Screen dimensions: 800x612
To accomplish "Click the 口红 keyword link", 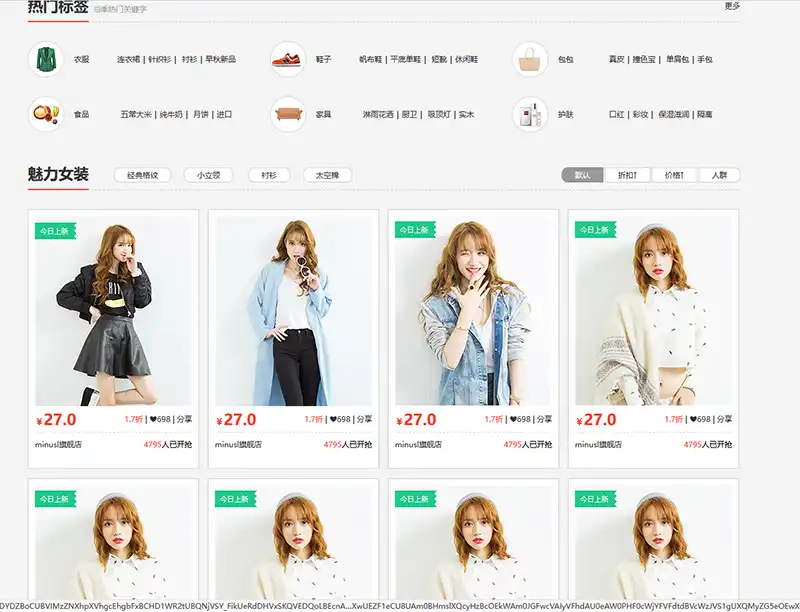I will [616, 114].
